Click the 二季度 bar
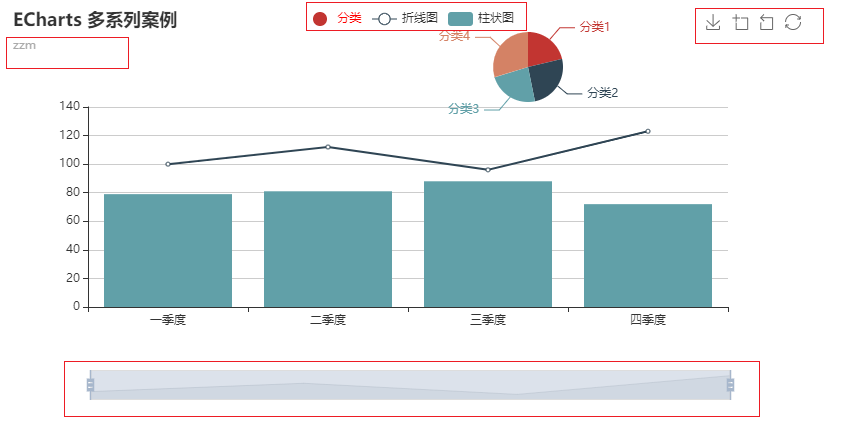 click(328, 249)
